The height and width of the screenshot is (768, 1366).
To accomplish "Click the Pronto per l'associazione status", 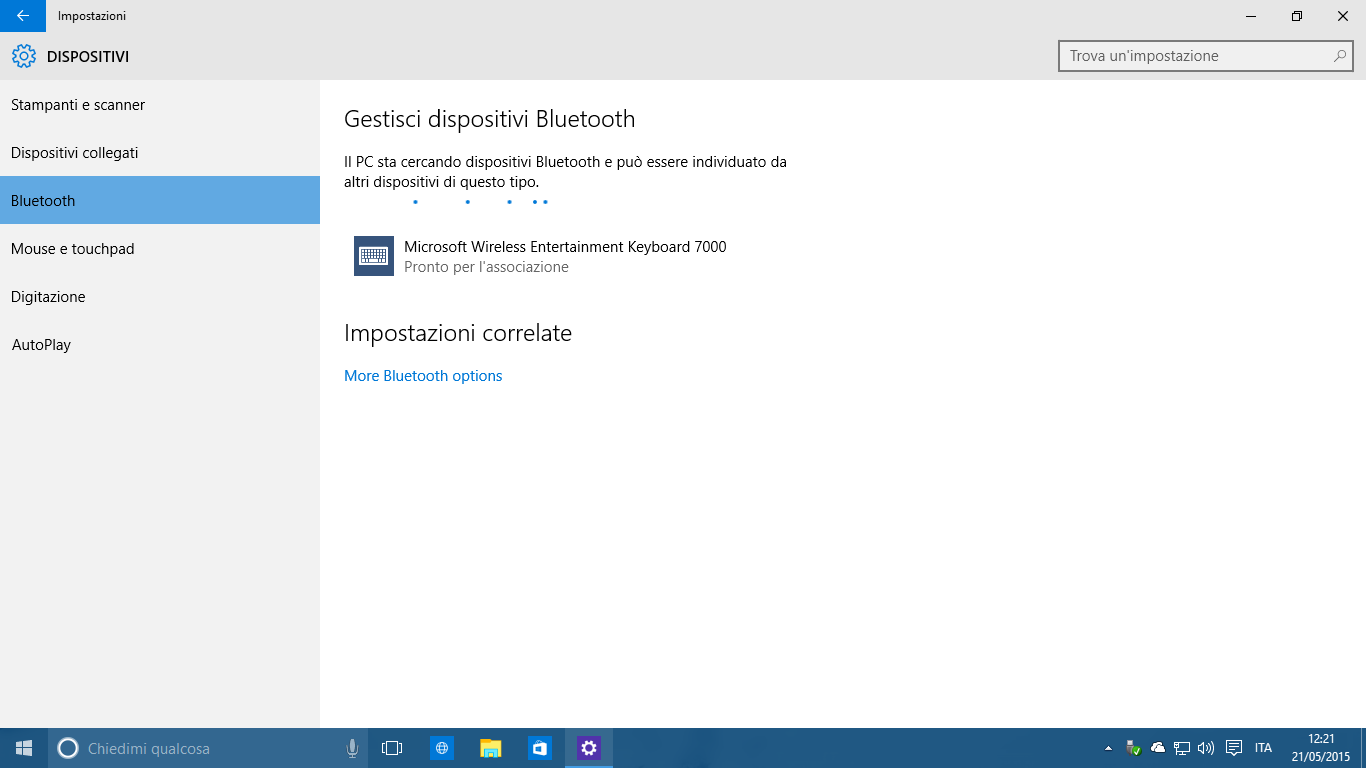I will point(486,267).
